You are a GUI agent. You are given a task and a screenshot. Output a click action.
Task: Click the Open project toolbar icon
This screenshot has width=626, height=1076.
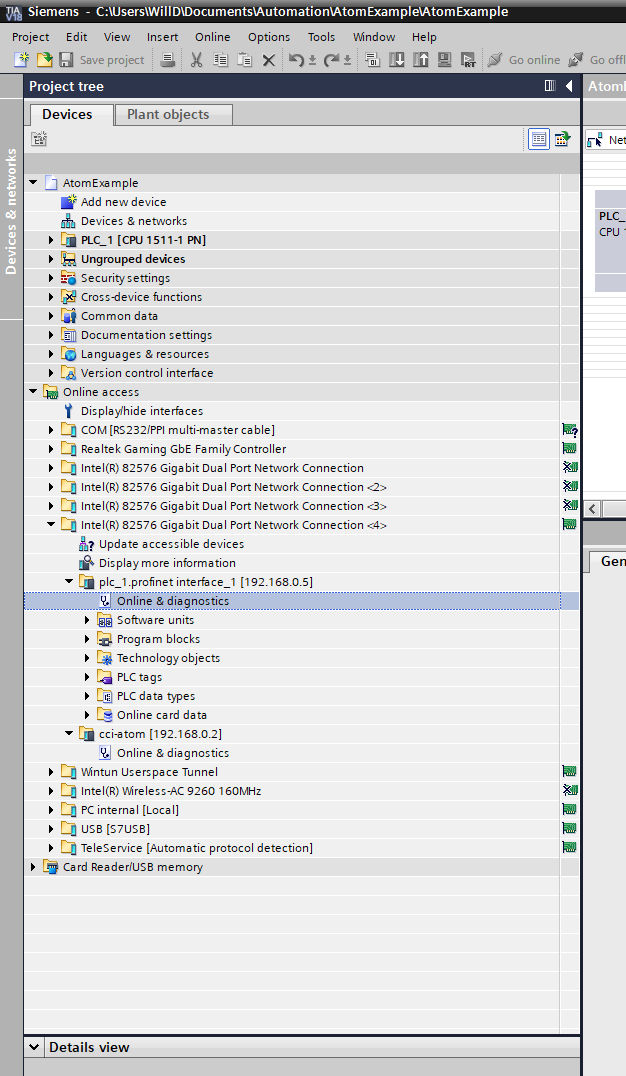tap(44, 60)
